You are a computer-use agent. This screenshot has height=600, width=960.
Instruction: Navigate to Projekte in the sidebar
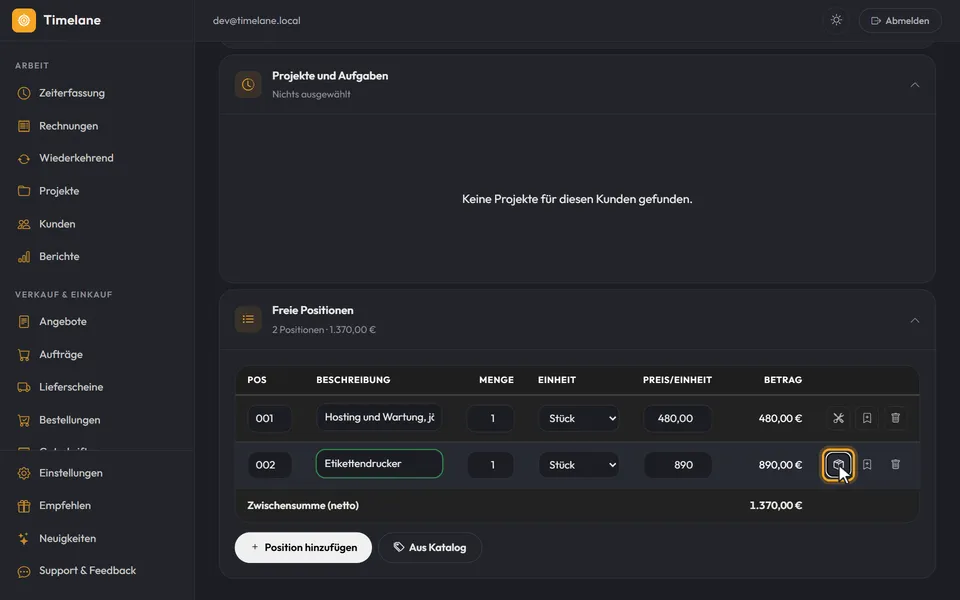[x=59, y=191]
